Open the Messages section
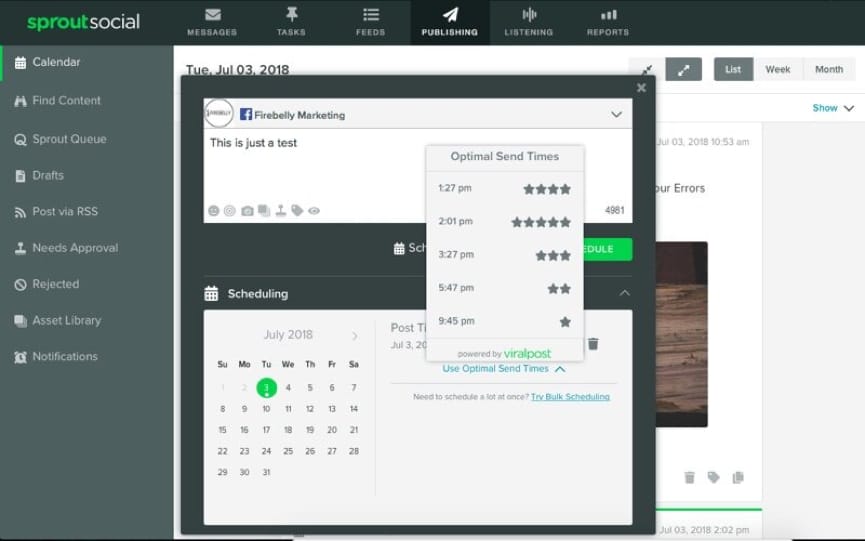865x541 pixels. 212,22
